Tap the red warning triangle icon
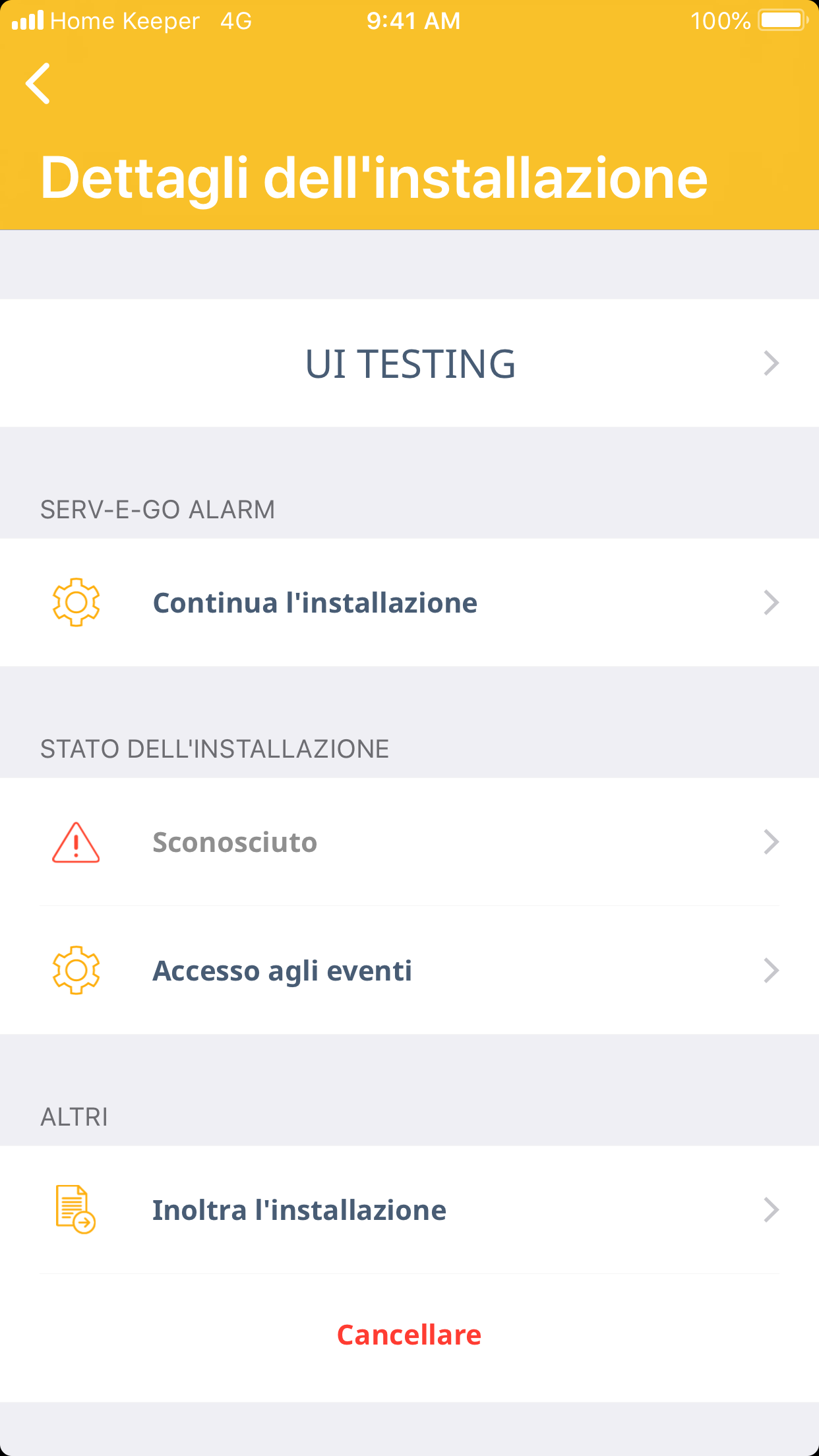 pyautogui.click(x=76, y=842)
